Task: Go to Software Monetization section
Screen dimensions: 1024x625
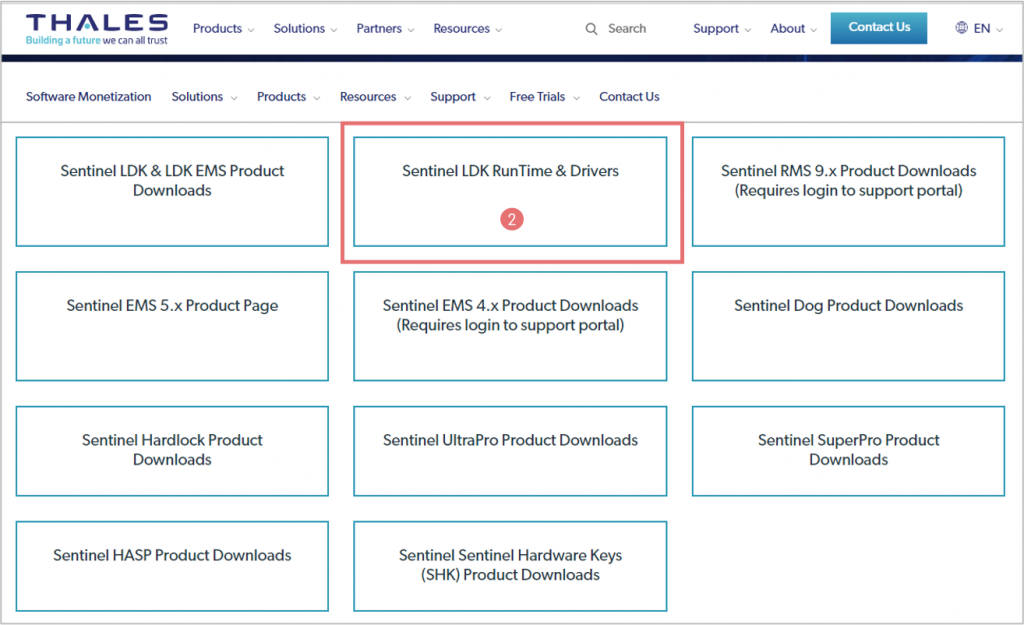Action: [x=89, y=97]
